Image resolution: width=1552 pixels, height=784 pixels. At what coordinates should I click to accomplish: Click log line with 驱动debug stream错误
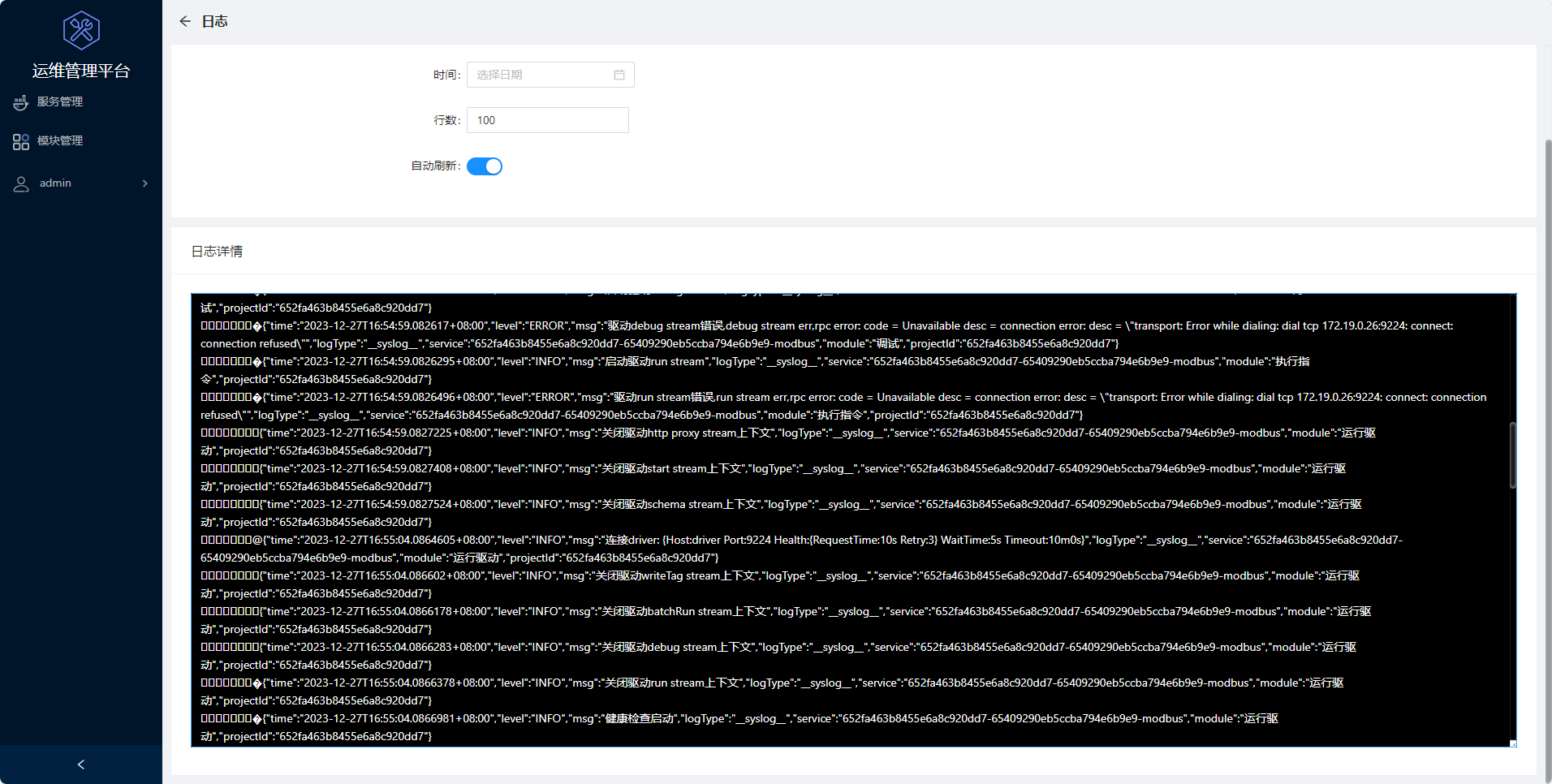tap(827, 334)
